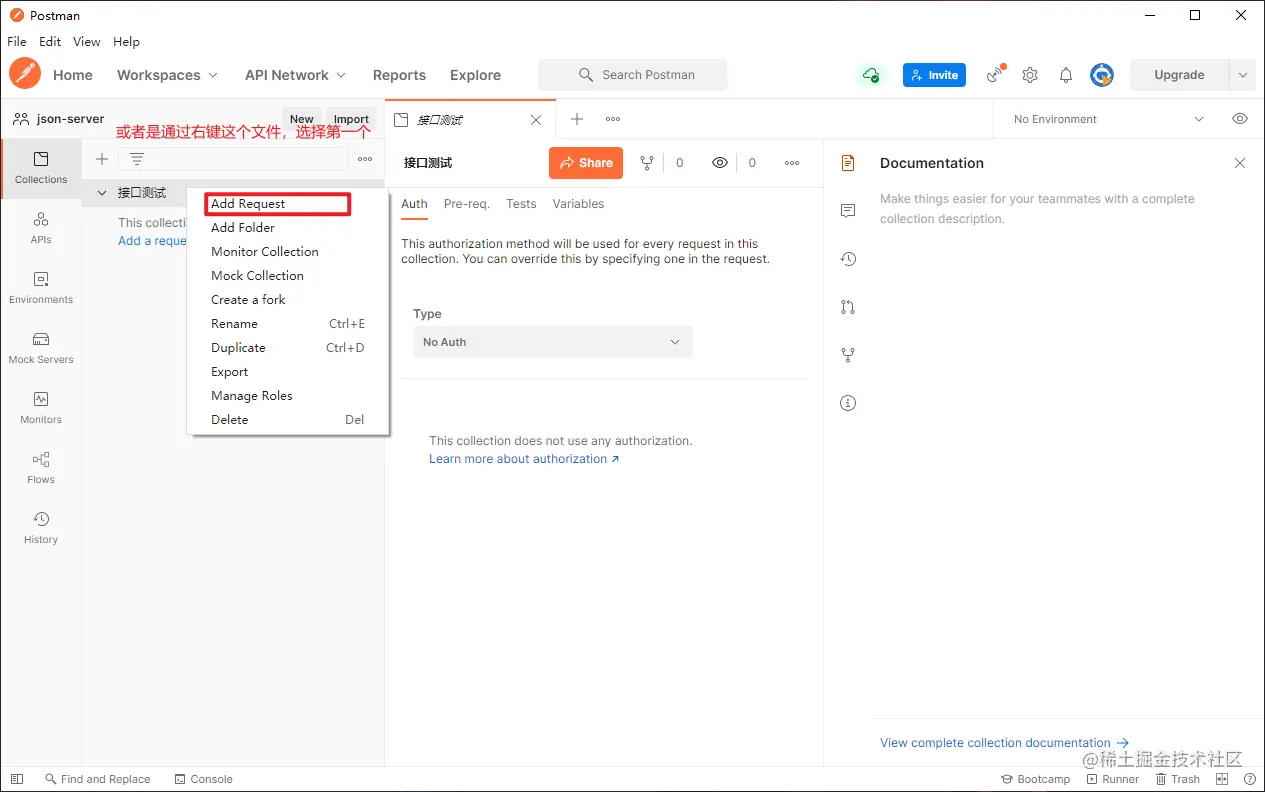
Task: Select Mock Collection menu entry
Action: 257,276
